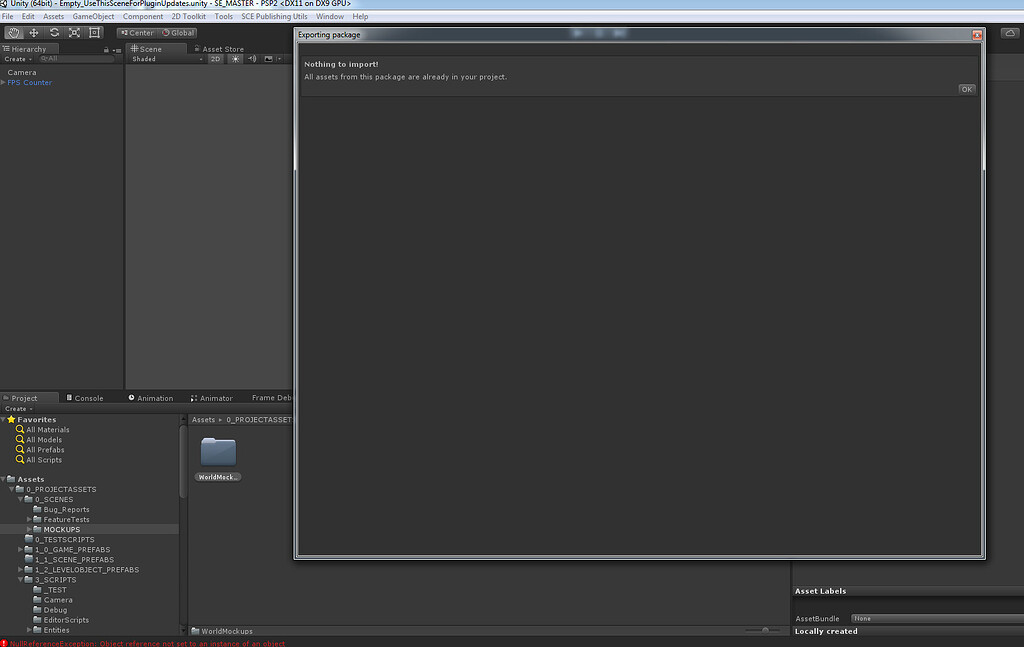The width and height of the screenshot is (1024, 647).
Task: Select the Rect transform tool
Action: [95, 32]
